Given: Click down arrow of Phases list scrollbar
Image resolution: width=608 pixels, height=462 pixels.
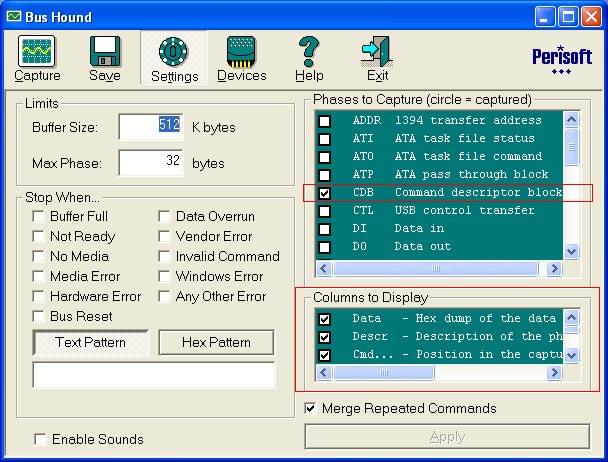Looking at the screenshot, I should (571, 252).
